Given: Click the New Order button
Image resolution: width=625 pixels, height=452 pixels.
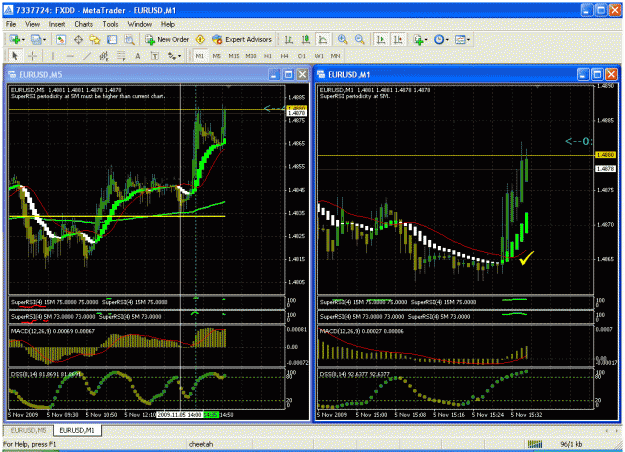Looking at the screenshot, I should (x=167, y=39).
